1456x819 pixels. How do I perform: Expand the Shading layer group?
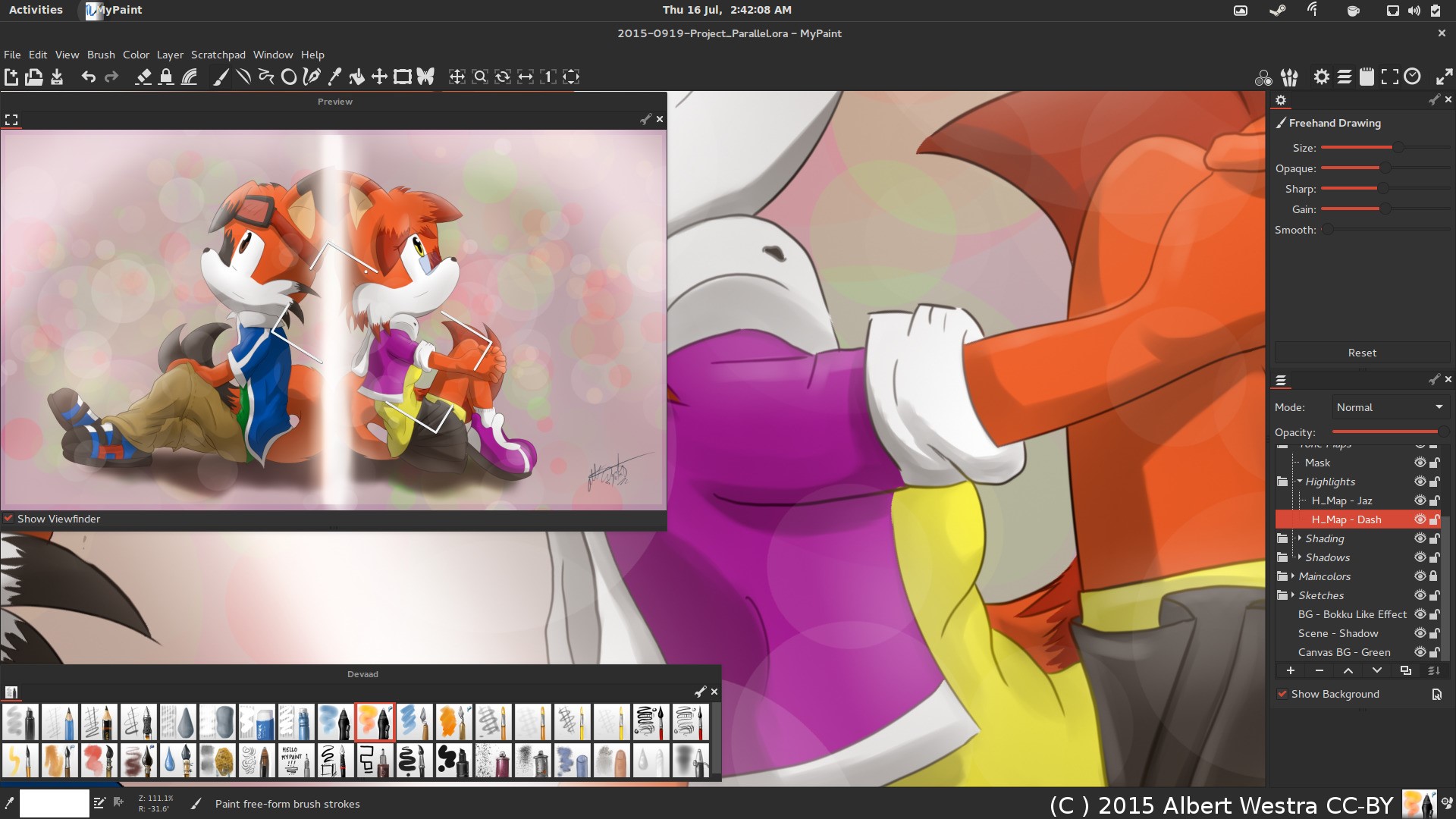click(1299, 538)
